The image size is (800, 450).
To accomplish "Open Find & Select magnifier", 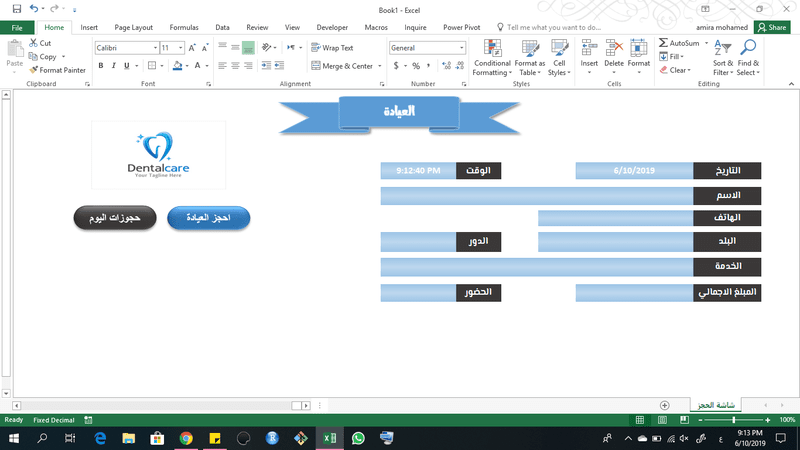I will pyautogui.click(x=748, y=58).
